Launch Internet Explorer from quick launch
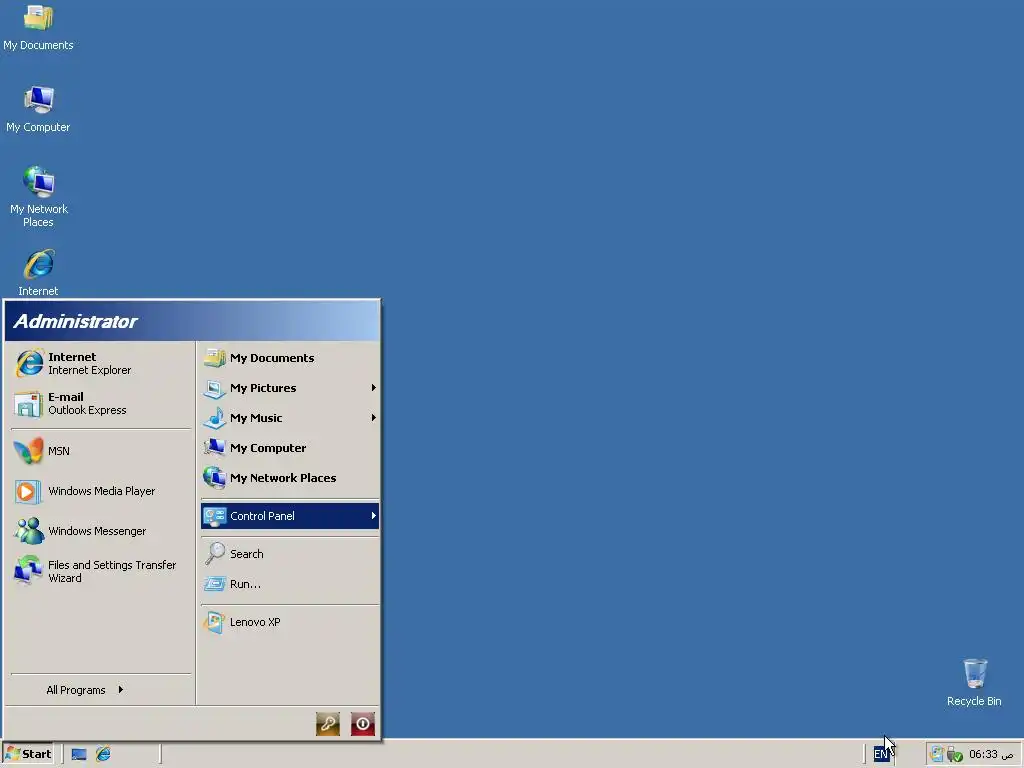 [x=103, y=754]
